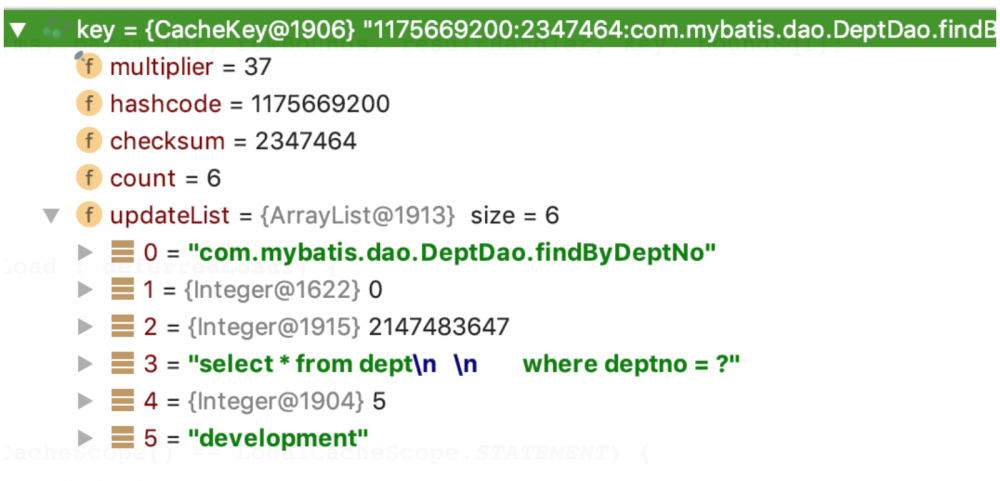Click the array element icon for index 5
1000x481 pixels.
[x=122, y=438]
